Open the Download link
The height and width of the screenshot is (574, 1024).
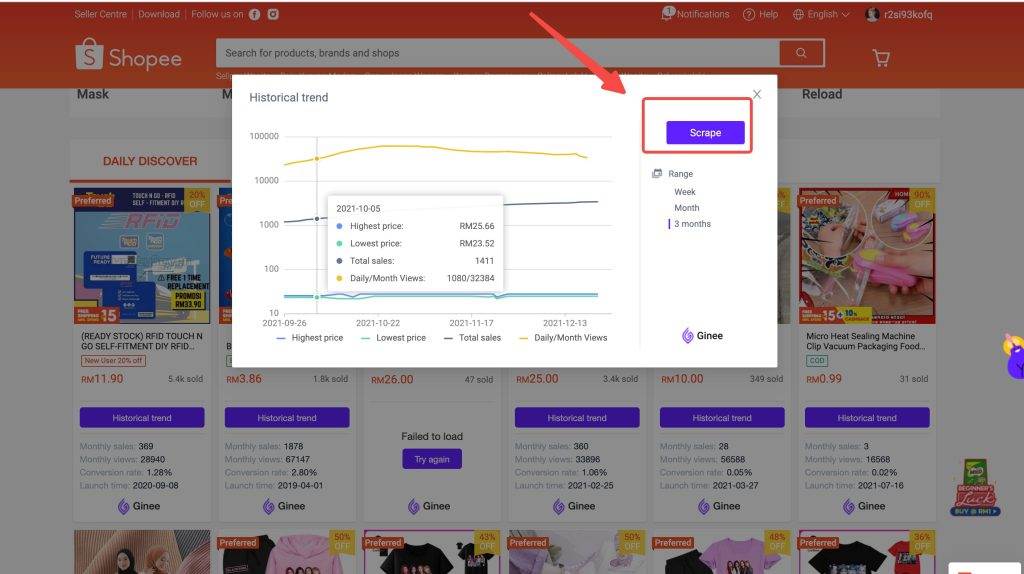159,14
